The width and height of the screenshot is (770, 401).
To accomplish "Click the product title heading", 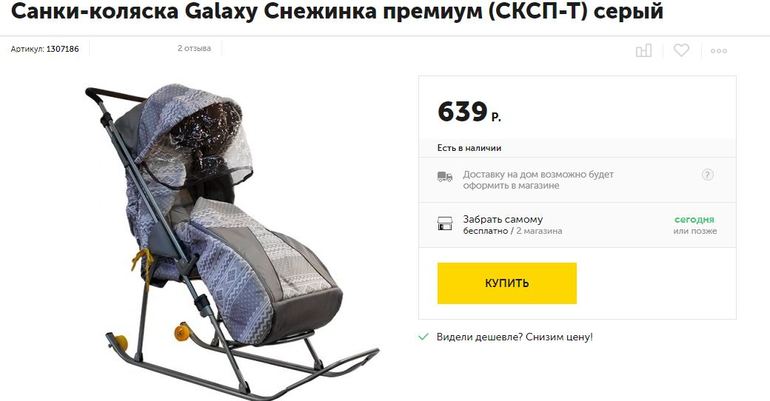I will (337, 11).
